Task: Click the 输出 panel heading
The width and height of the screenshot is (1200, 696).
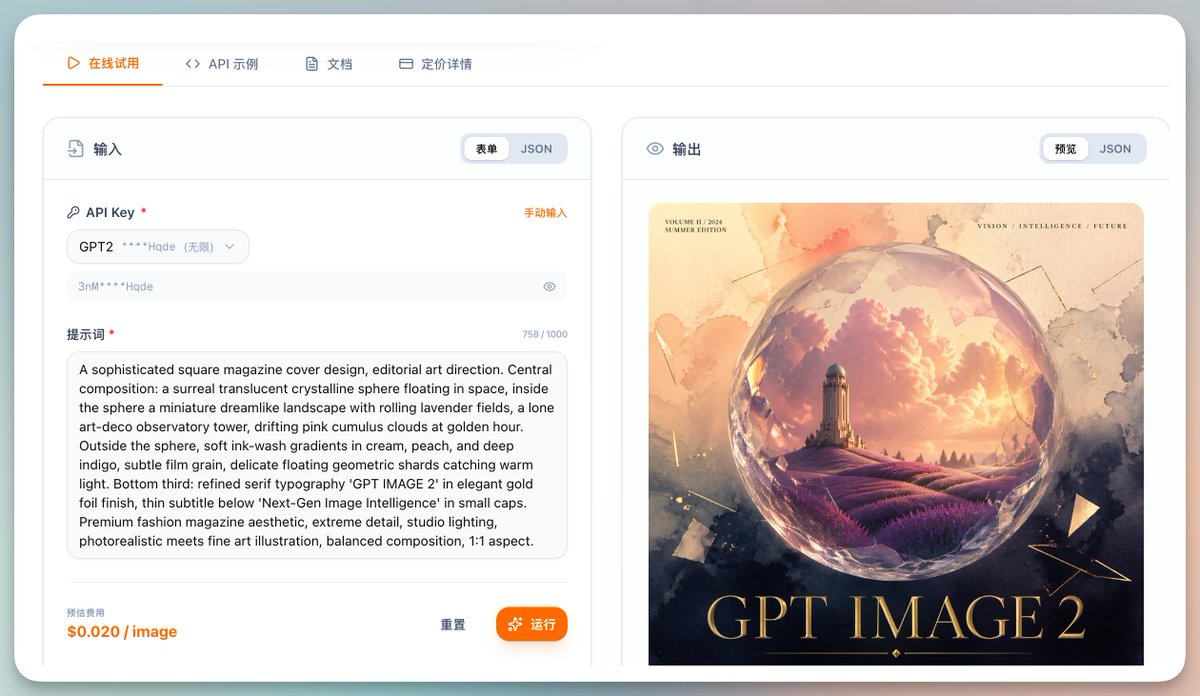Action: 686,149
